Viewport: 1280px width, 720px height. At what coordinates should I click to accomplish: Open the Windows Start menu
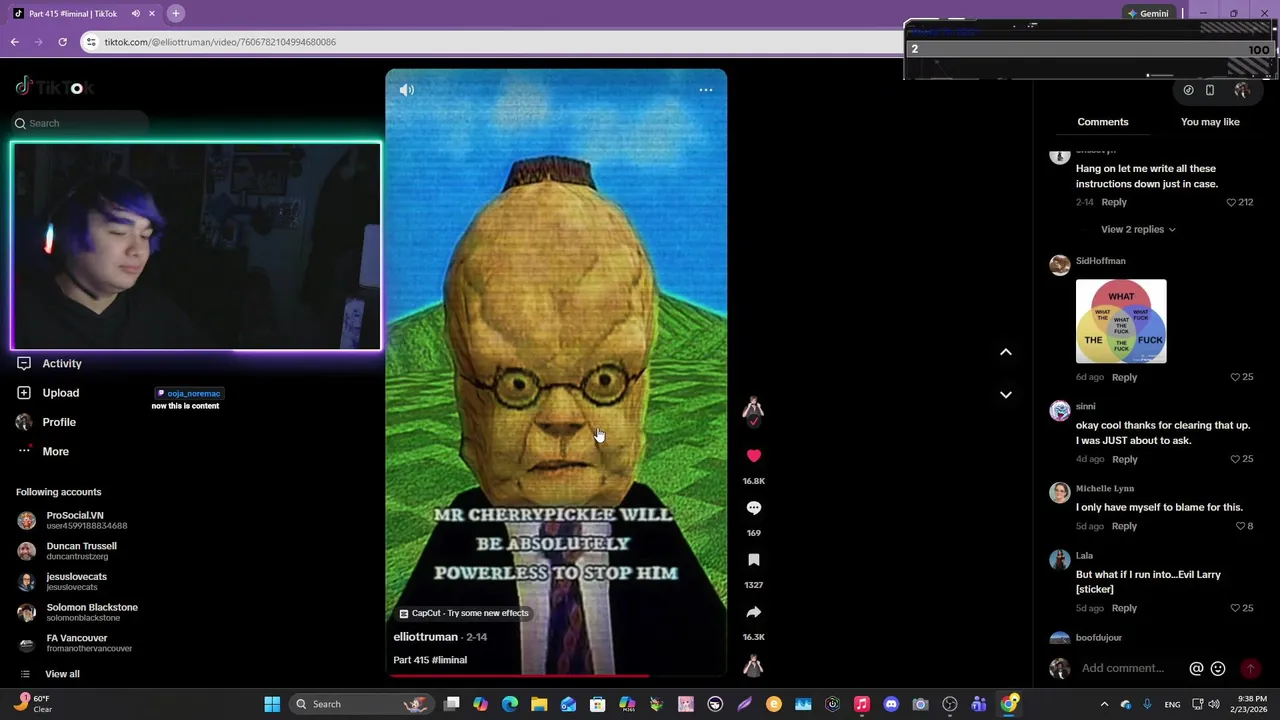click(272, 704)
